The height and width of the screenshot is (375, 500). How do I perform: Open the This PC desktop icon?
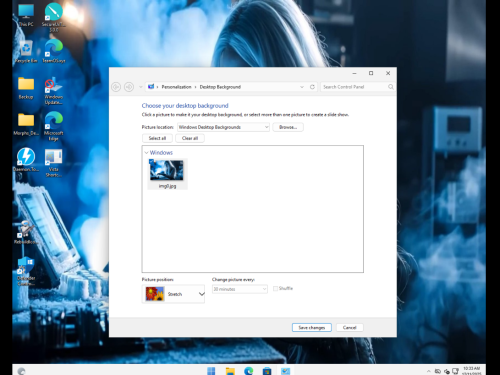click(x=26, y=15)
